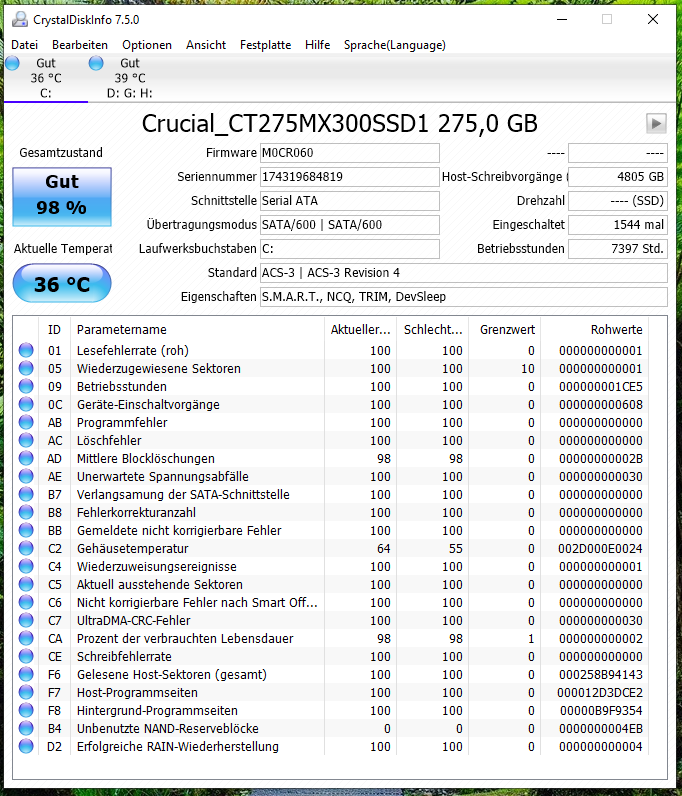Click the Eigenschaften field with S.M.A.R.T., NCQ
682x796 pixels.
pyautogui.click(x=464, y=296)
